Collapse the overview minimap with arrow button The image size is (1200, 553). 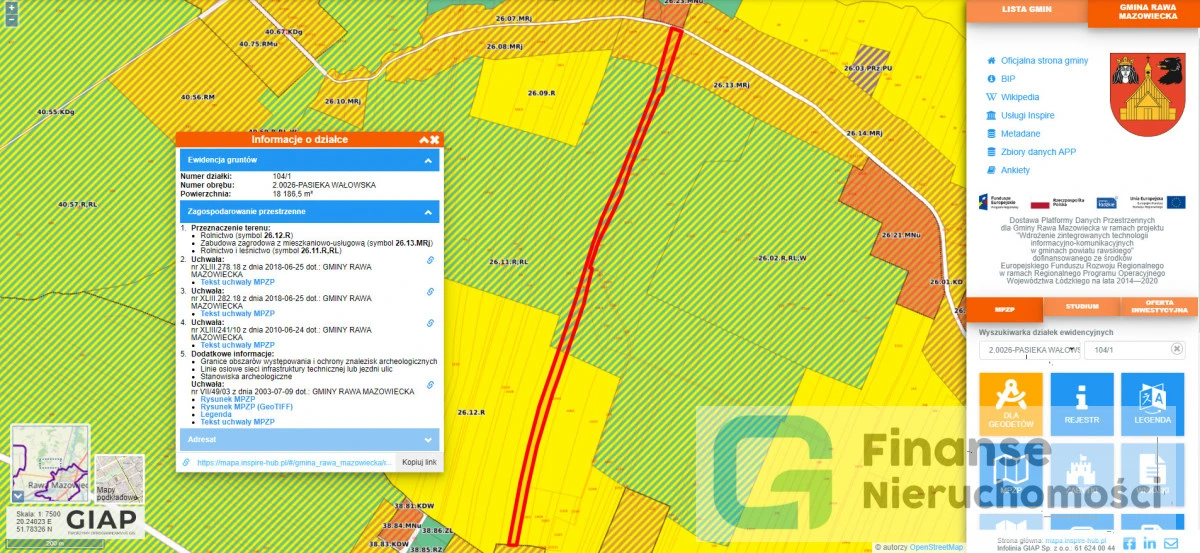coord(18,495)
